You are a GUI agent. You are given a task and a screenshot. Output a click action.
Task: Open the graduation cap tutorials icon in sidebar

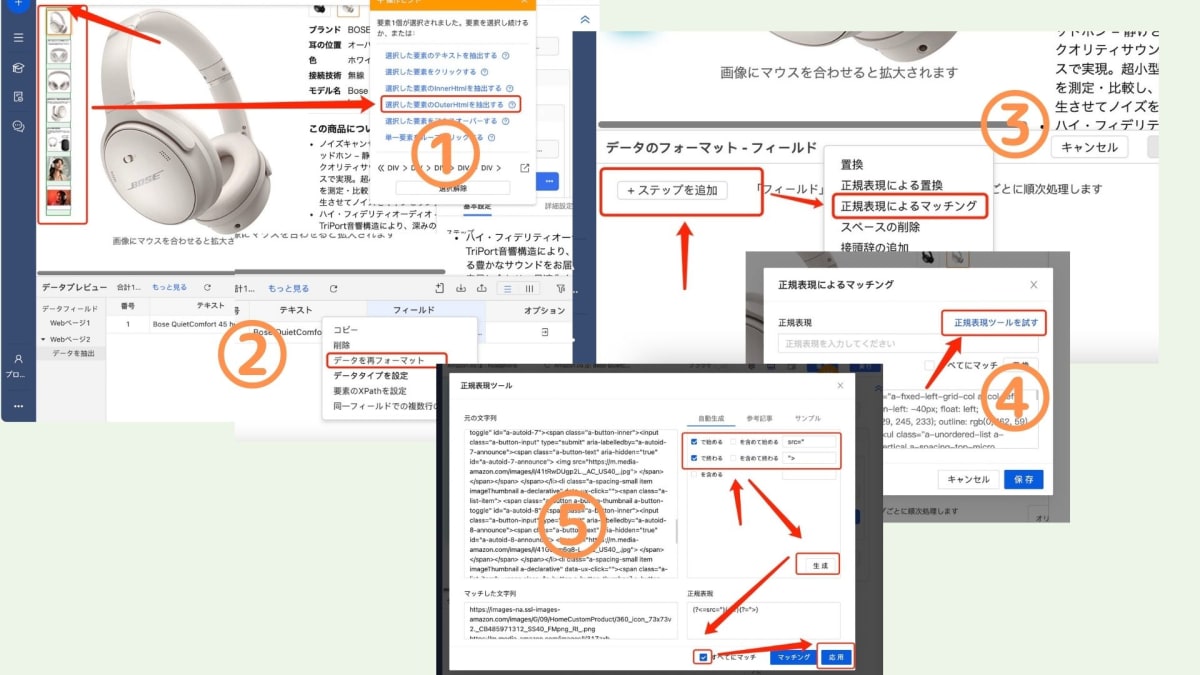click(18, 68)
